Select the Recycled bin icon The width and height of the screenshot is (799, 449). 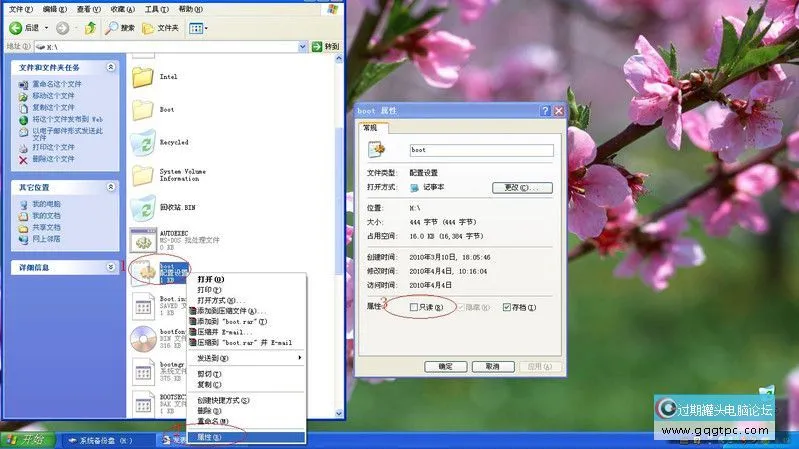[143, 142]
